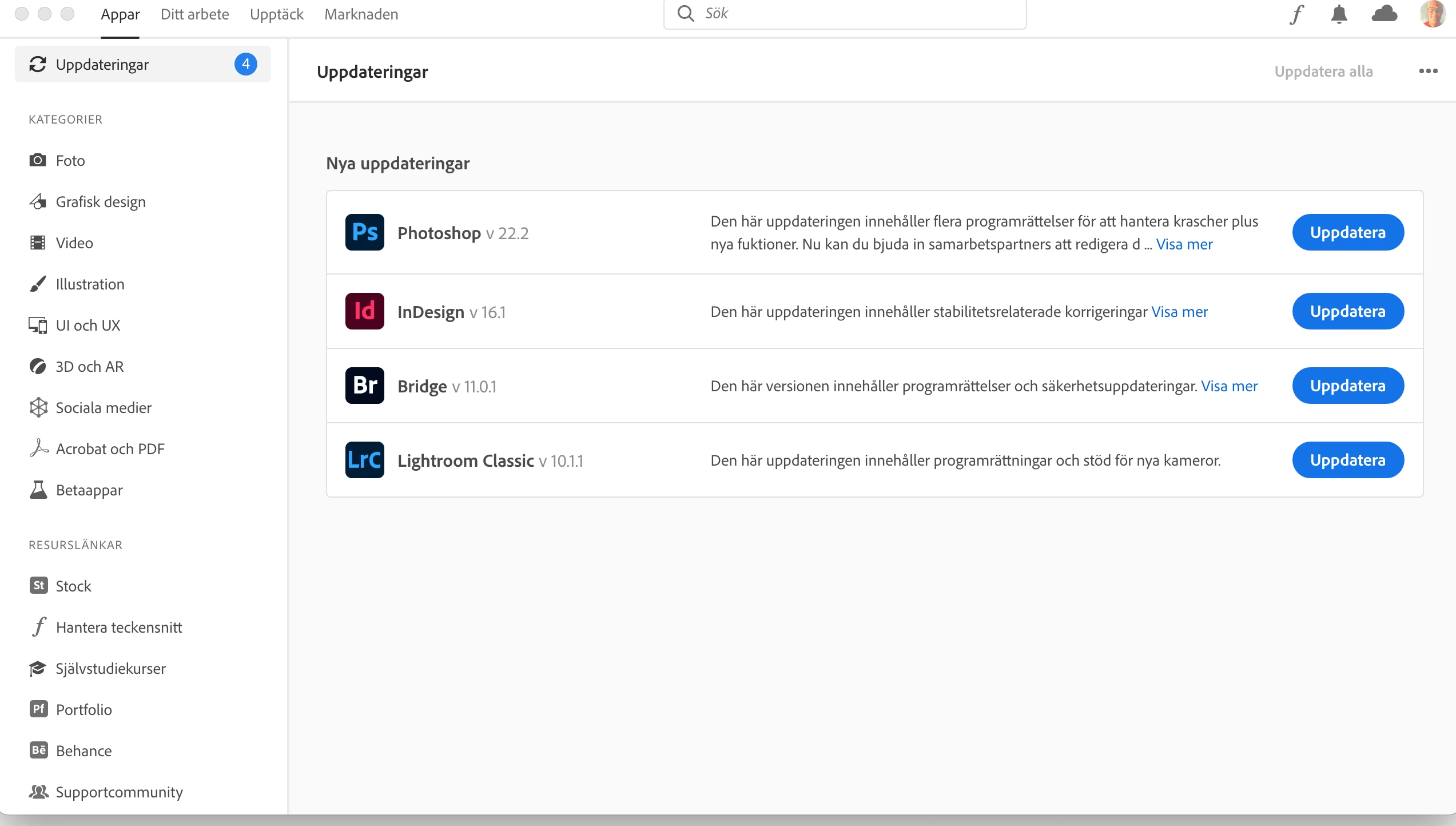Expand Photoshop description with Visa mer
Screen dimensions: 1456x826
(1184, 244)
